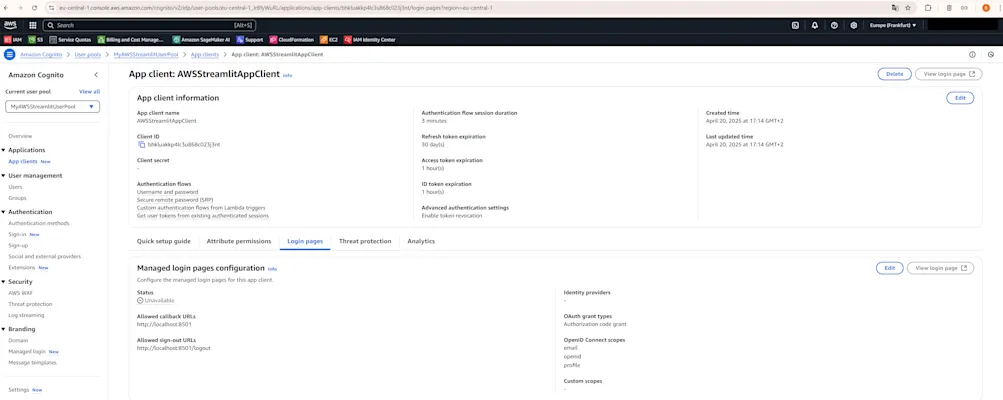
Task: Open the AWS home logo
Action: (10, 25)
